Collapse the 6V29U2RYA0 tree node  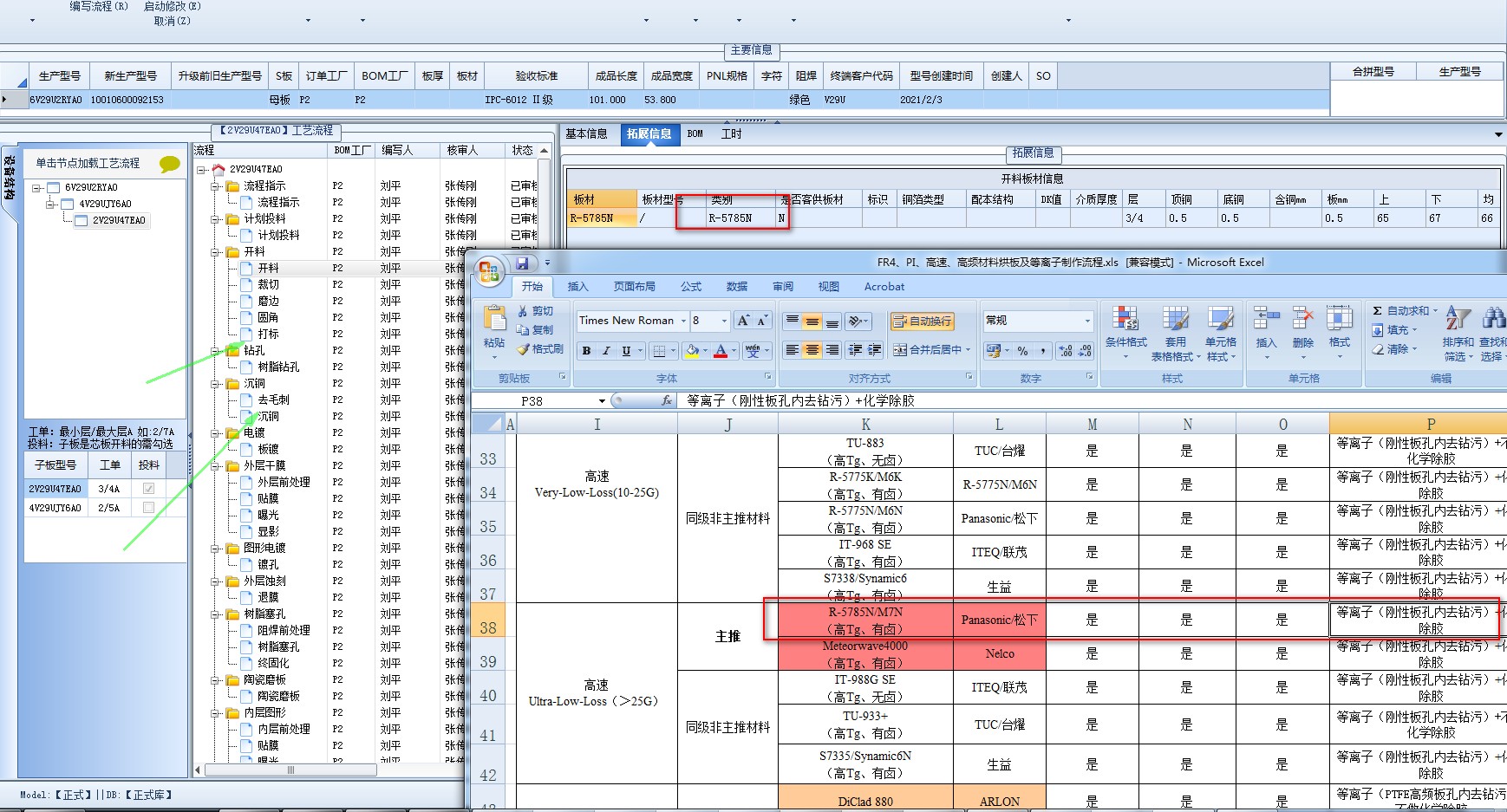(36, 187)
